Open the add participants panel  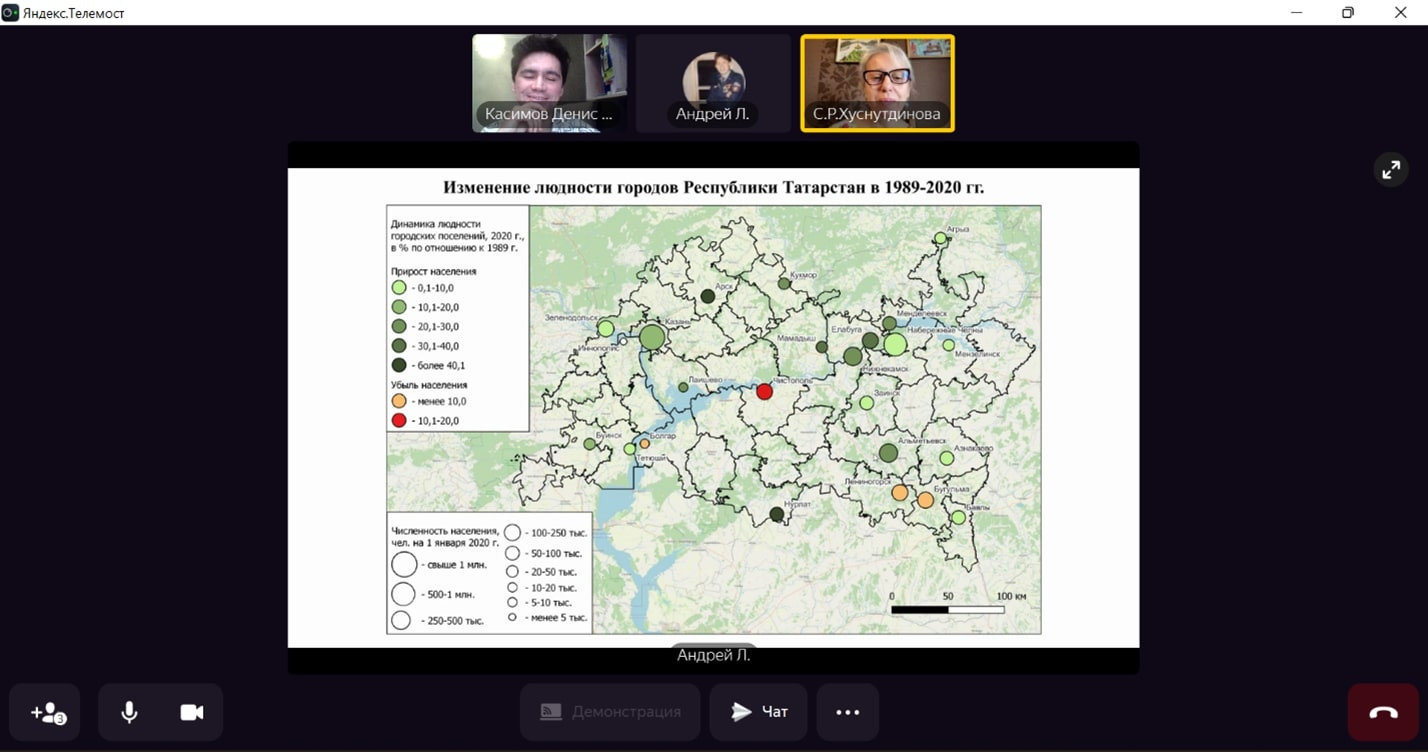click(48, 712)
